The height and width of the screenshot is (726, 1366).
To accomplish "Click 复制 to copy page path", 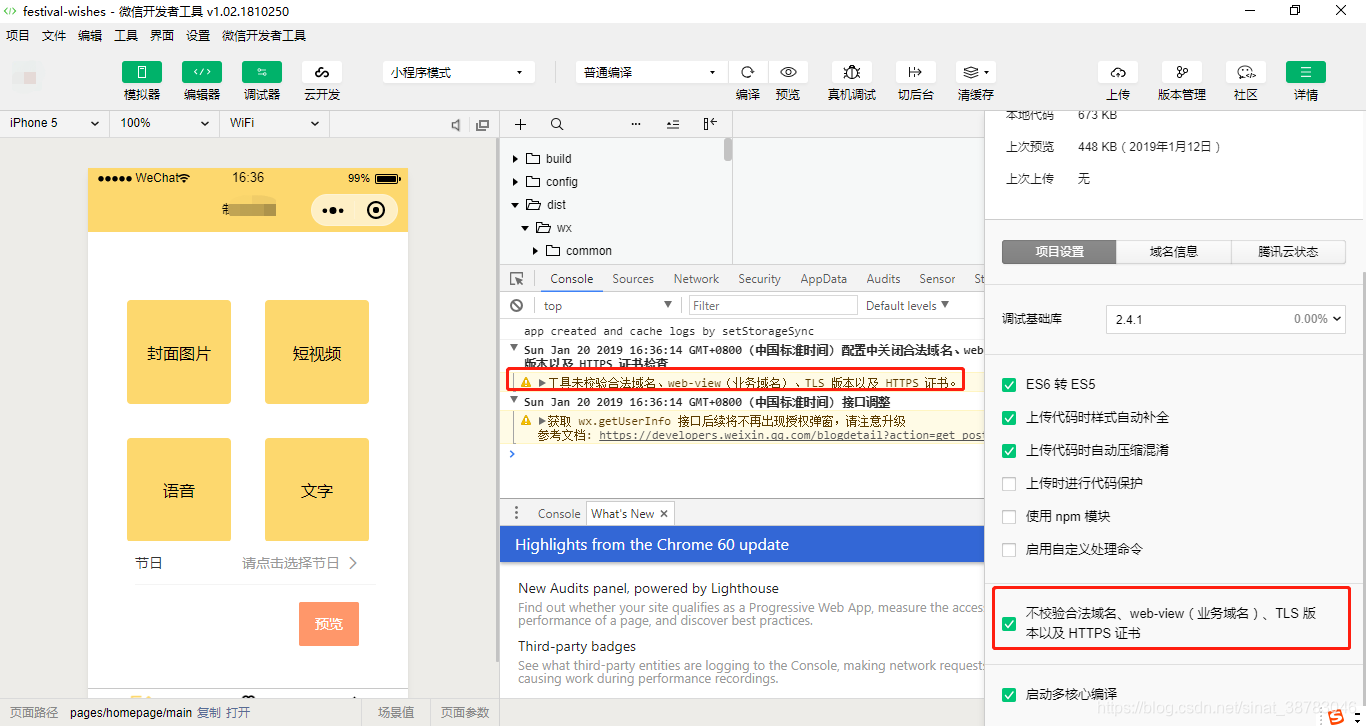I will pyautogui.click(x=208, y=713).
